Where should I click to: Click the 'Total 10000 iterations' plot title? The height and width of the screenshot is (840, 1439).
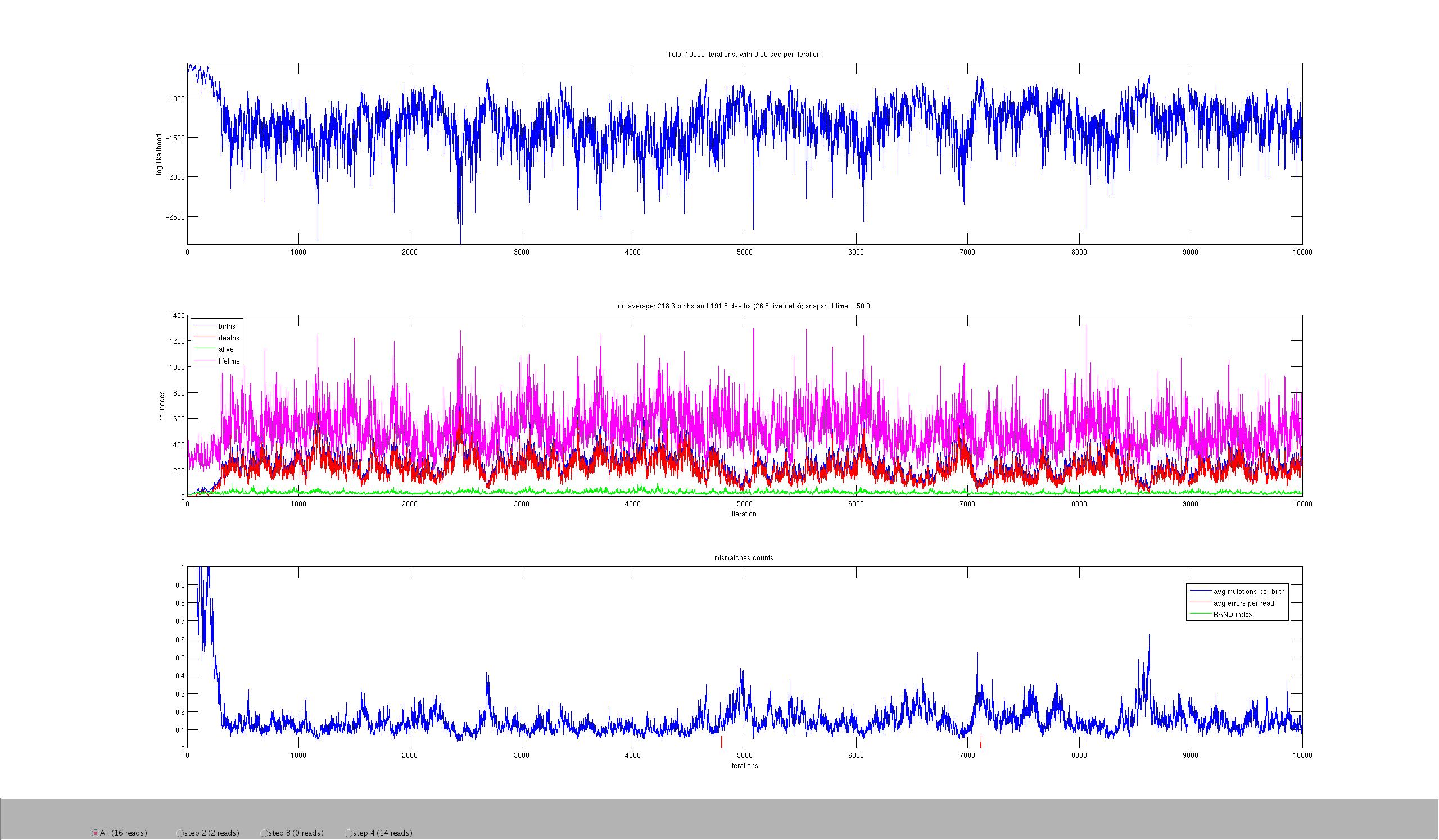(744, 55)
